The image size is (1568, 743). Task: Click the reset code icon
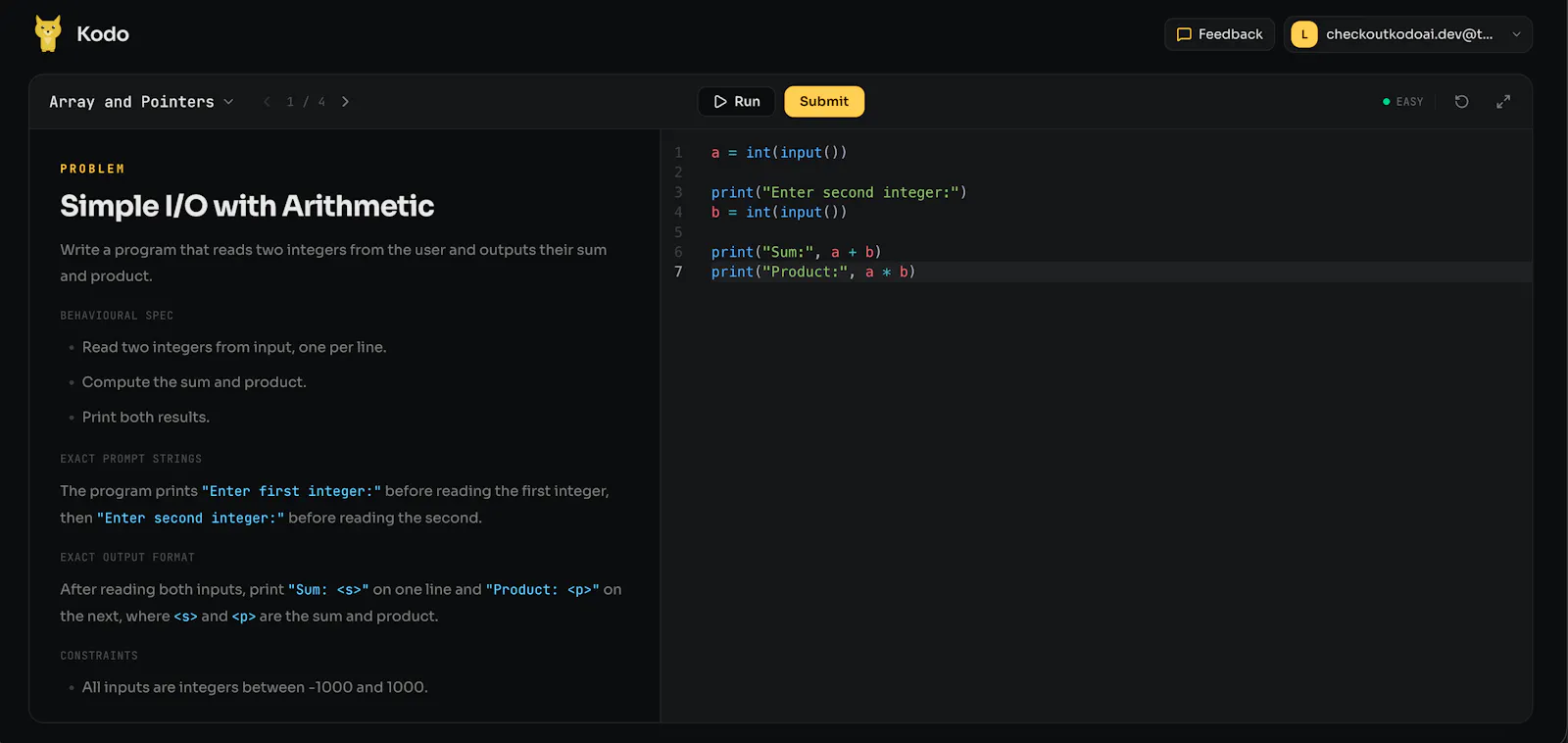[1461, 102]
